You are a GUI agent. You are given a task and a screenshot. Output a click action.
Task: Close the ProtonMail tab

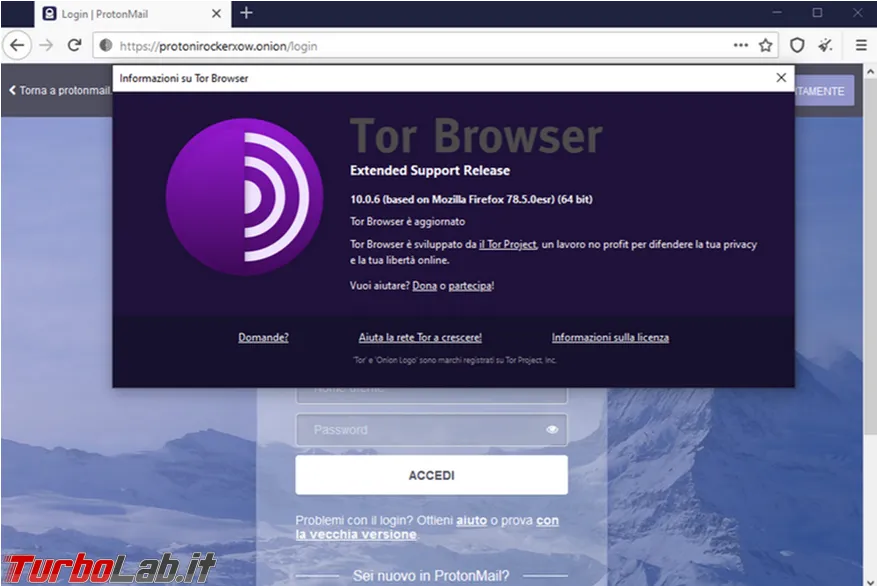point(216,14)
